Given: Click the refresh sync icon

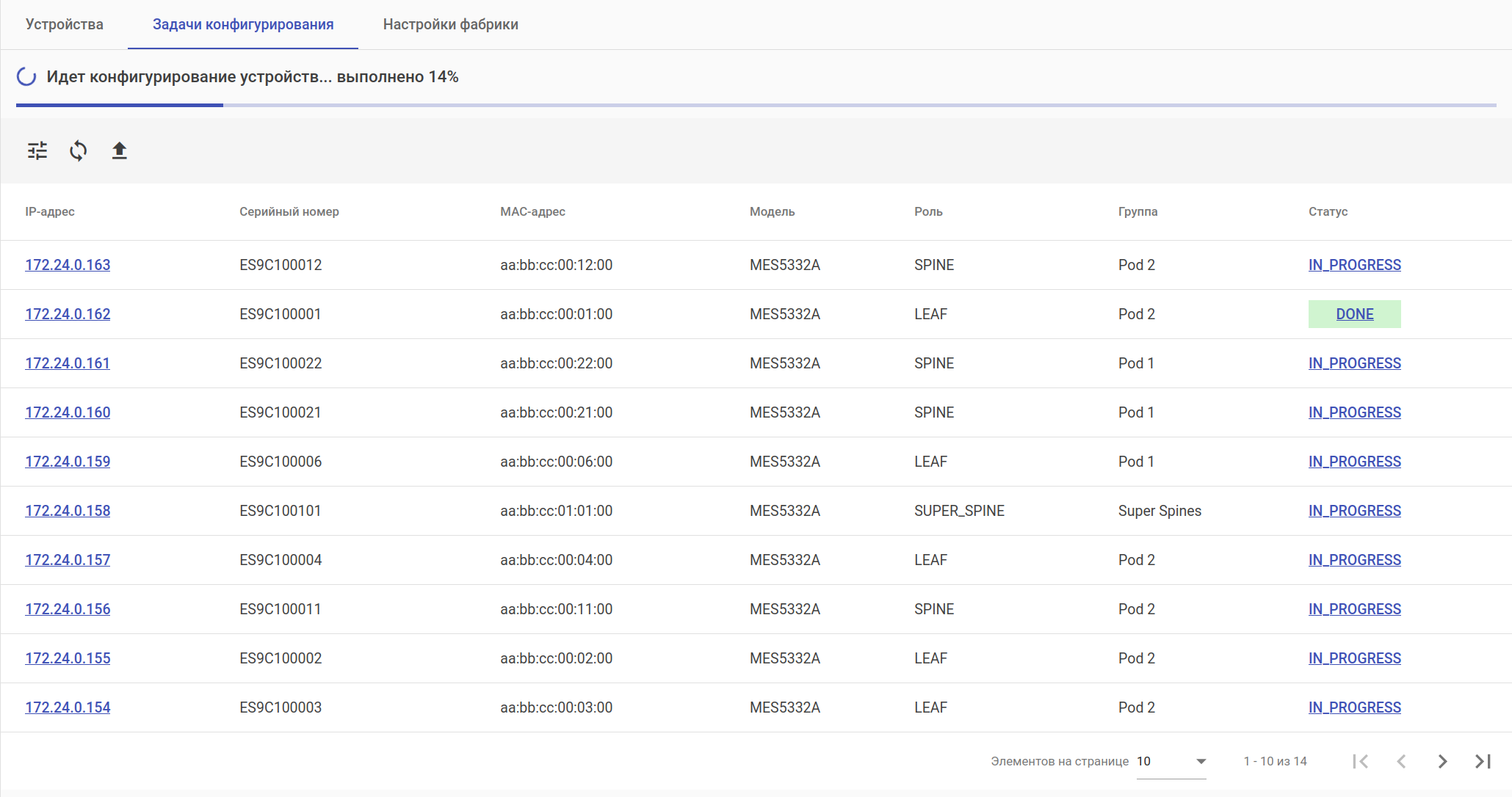Looking at the screenshot, I should (79, 150).
